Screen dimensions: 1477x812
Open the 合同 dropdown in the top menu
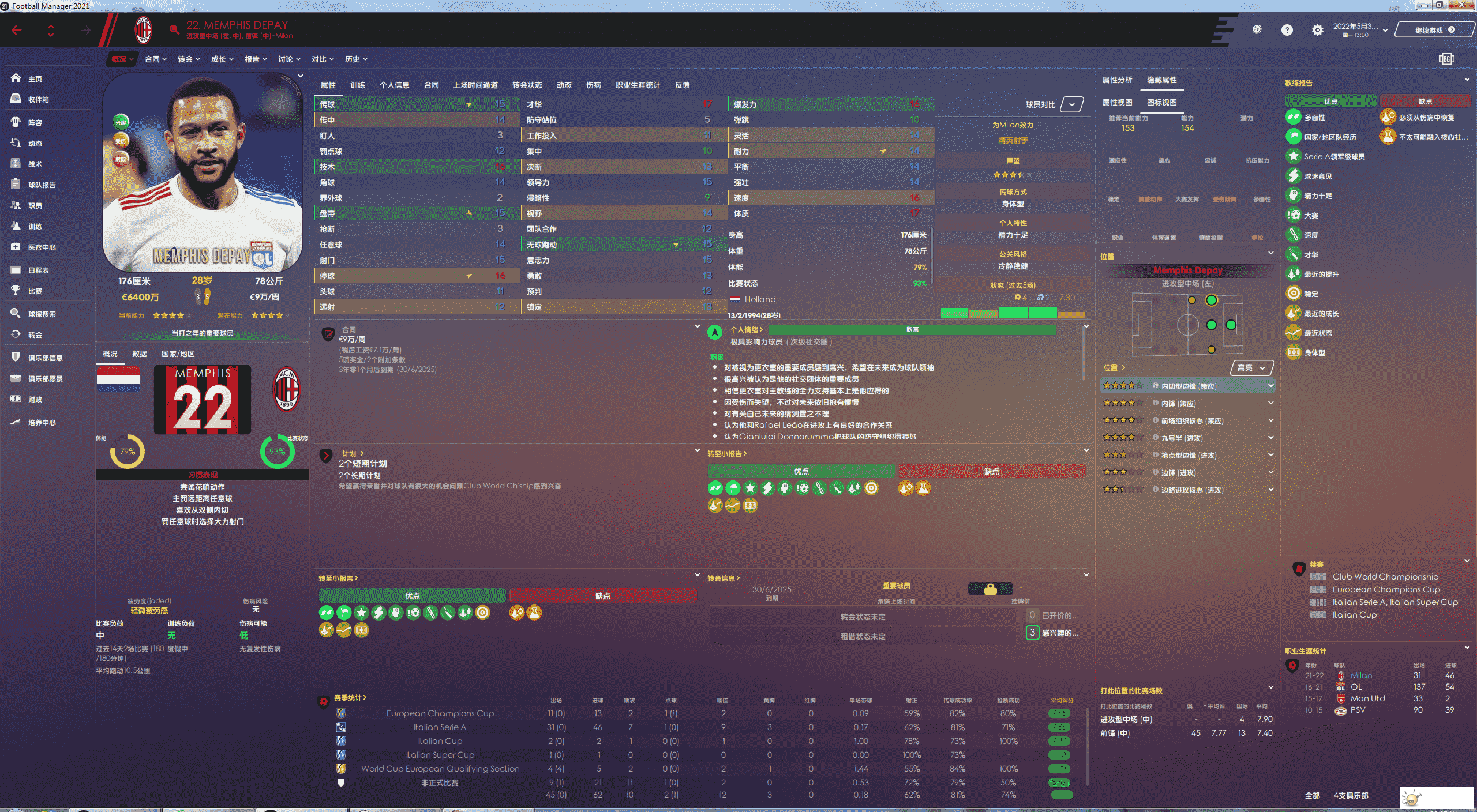[155, 59]
